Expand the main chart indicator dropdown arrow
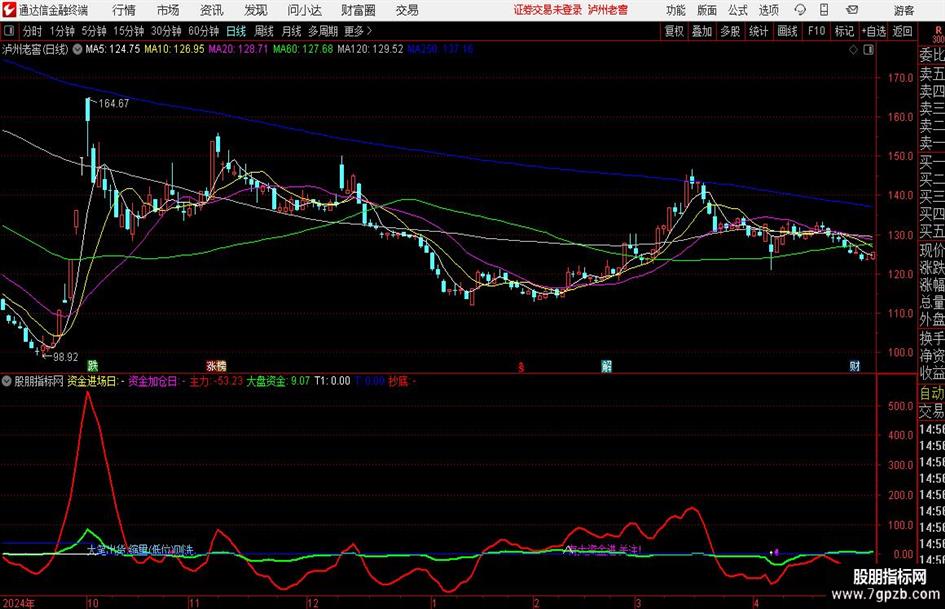Image resolution: width=945 pixels, height=609 pixels. point(77,50)
